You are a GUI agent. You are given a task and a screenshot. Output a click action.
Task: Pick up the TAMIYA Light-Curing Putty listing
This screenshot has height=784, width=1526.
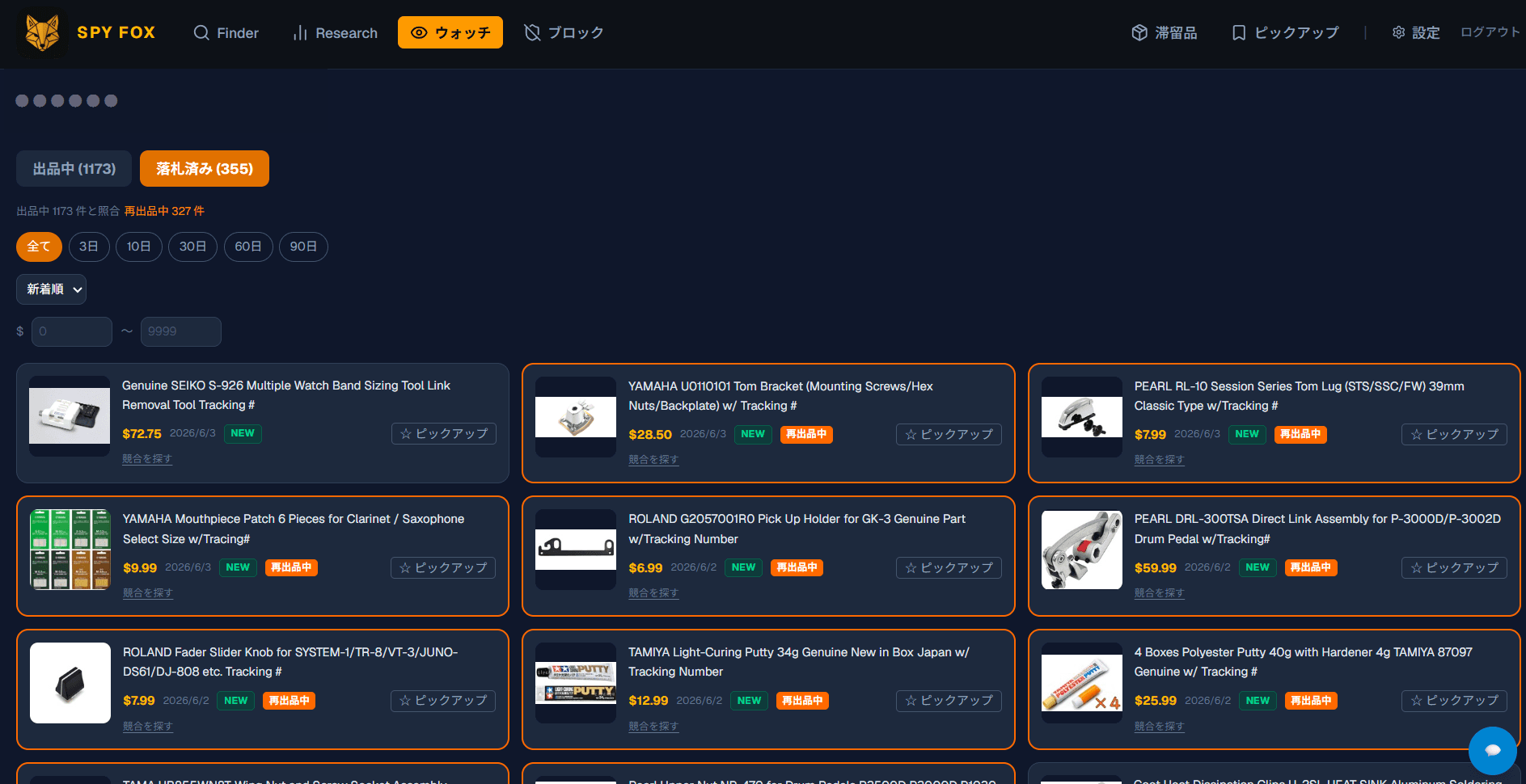(x=949, y=701)
